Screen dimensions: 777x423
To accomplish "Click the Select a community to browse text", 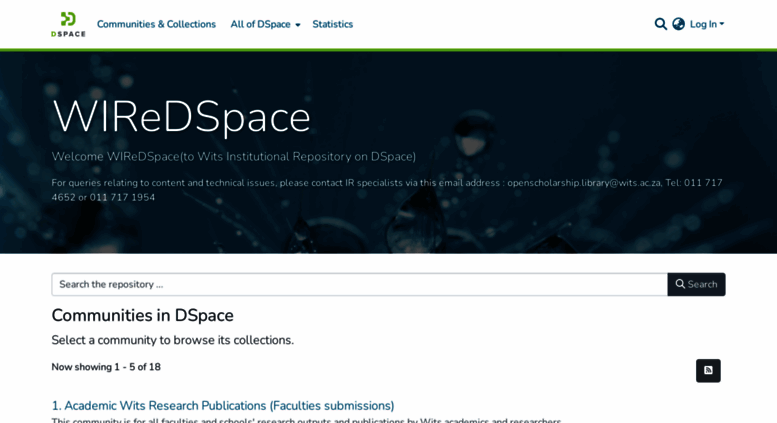I will click(x=172, y=340).
